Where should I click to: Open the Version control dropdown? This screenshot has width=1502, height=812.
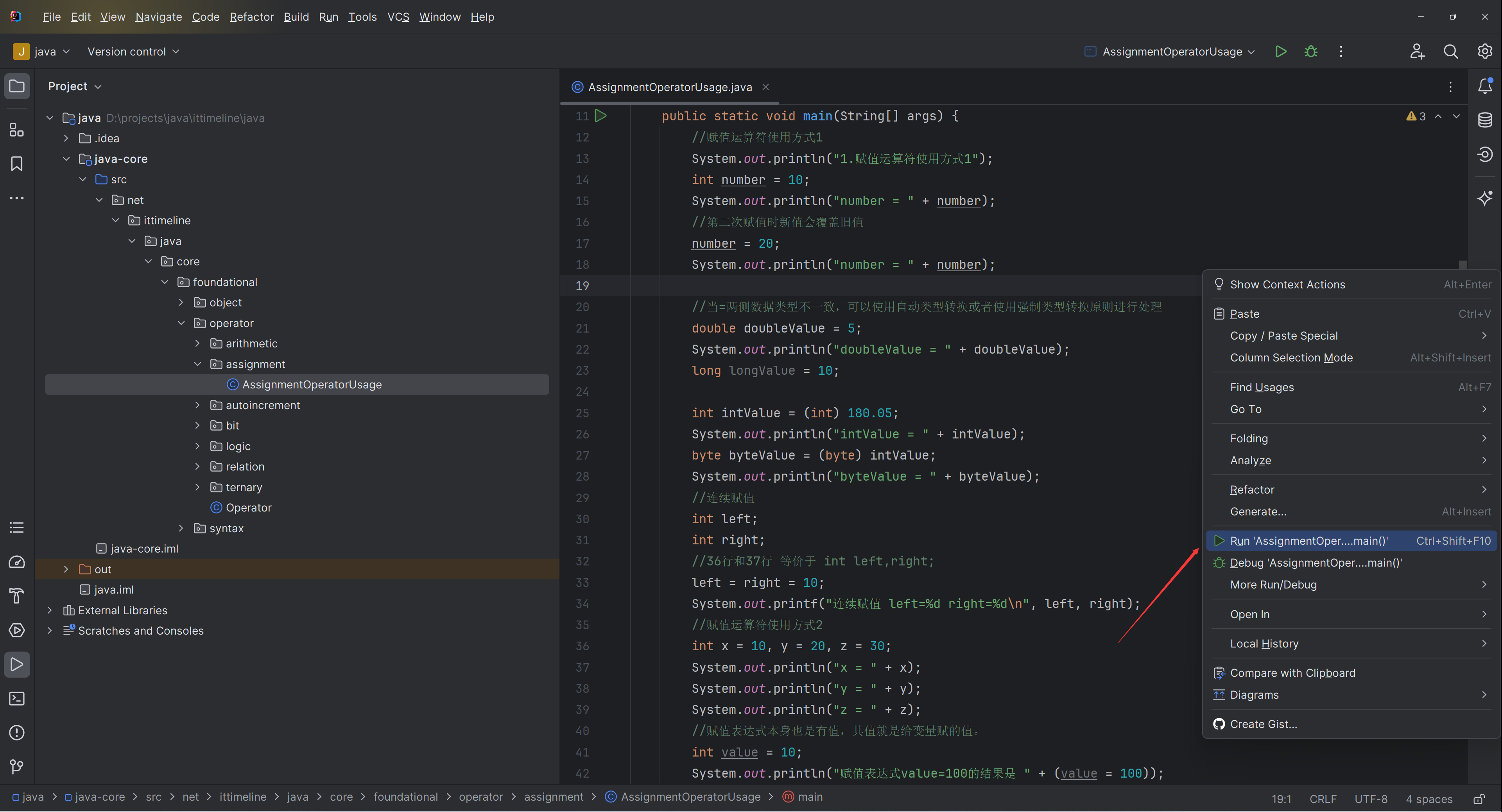(133, 51)
